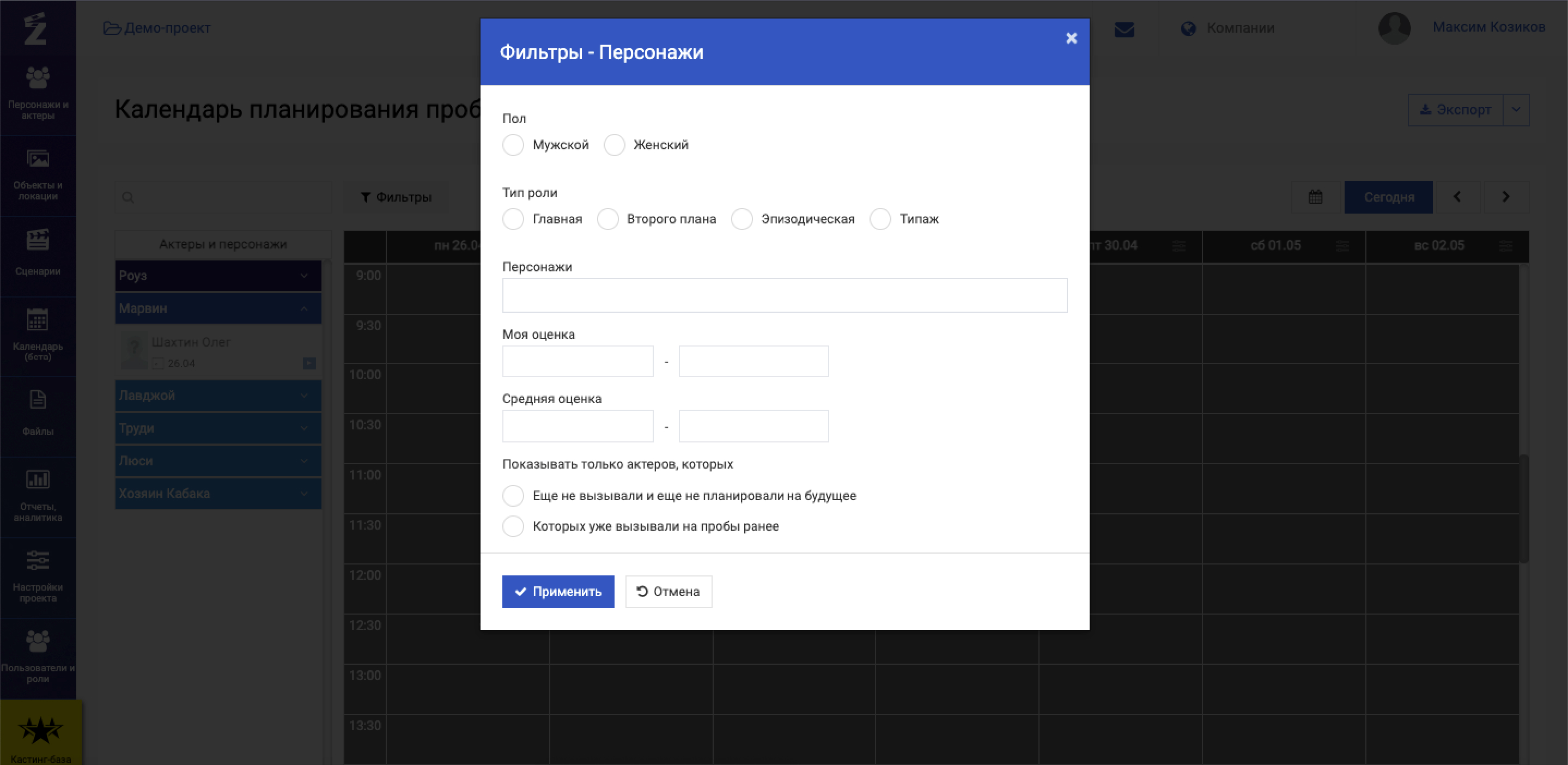The width and height of the screenshot is (1568, 765).
Task: Expand Хозяин Кабака character group
Action: [x=218, y=493]
